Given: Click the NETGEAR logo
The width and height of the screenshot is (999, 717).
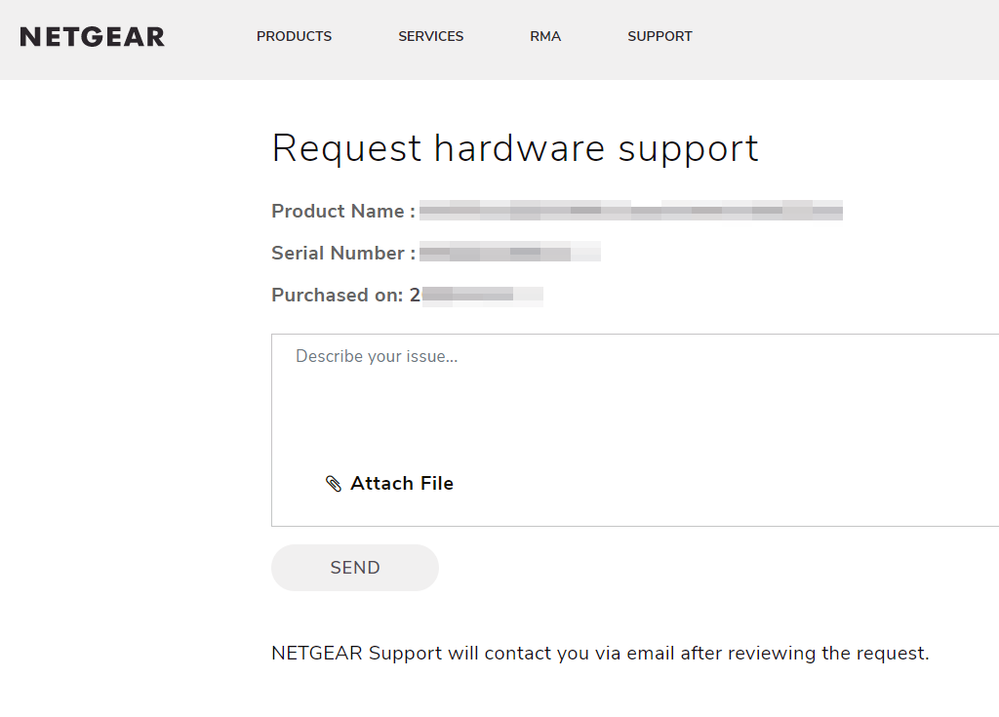Looking at the screenshot, I should (x=92, y=37).
